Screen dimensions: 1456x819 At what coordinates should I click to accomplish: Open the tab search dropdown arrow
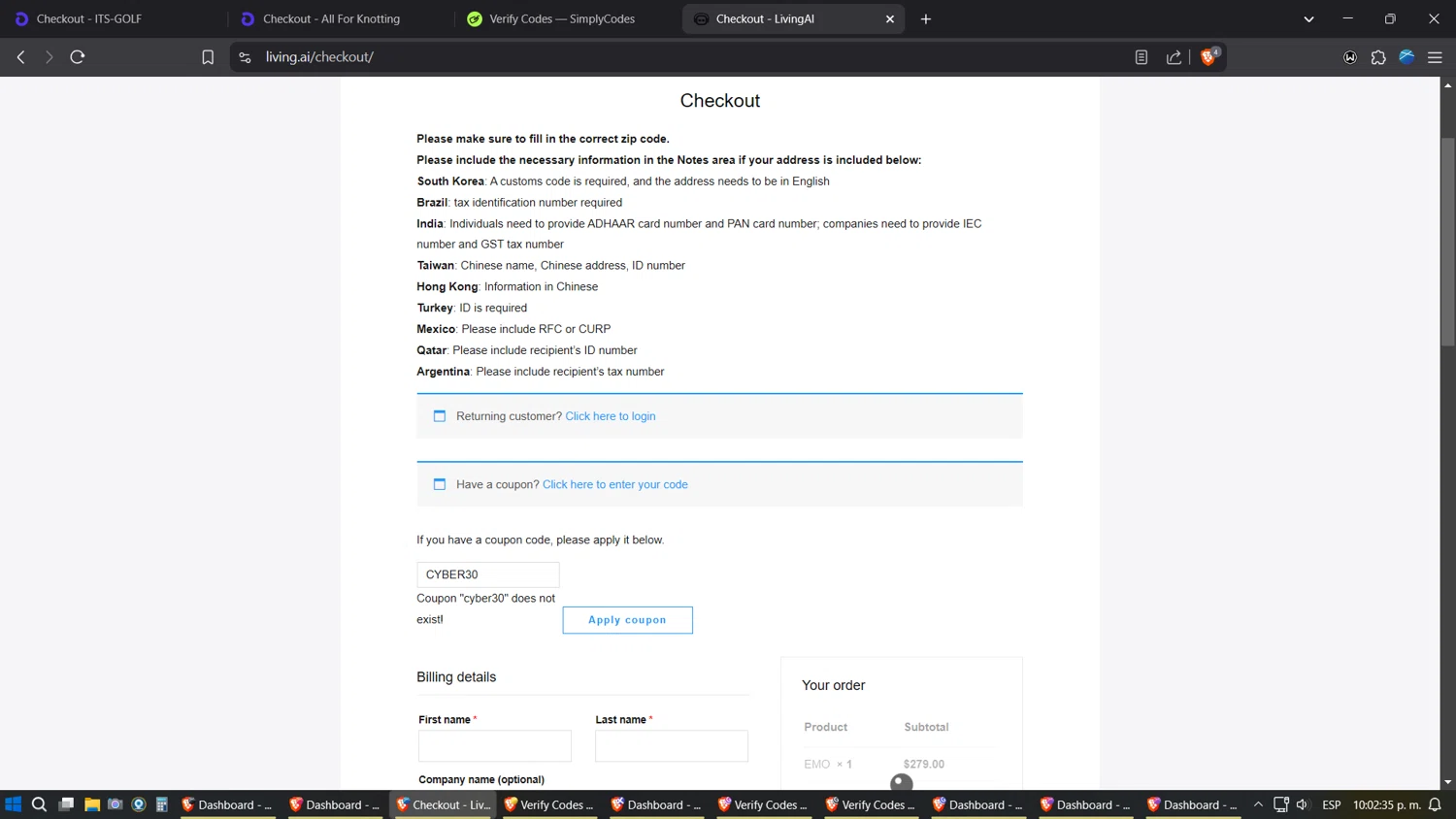click(x=1308, y=18)
